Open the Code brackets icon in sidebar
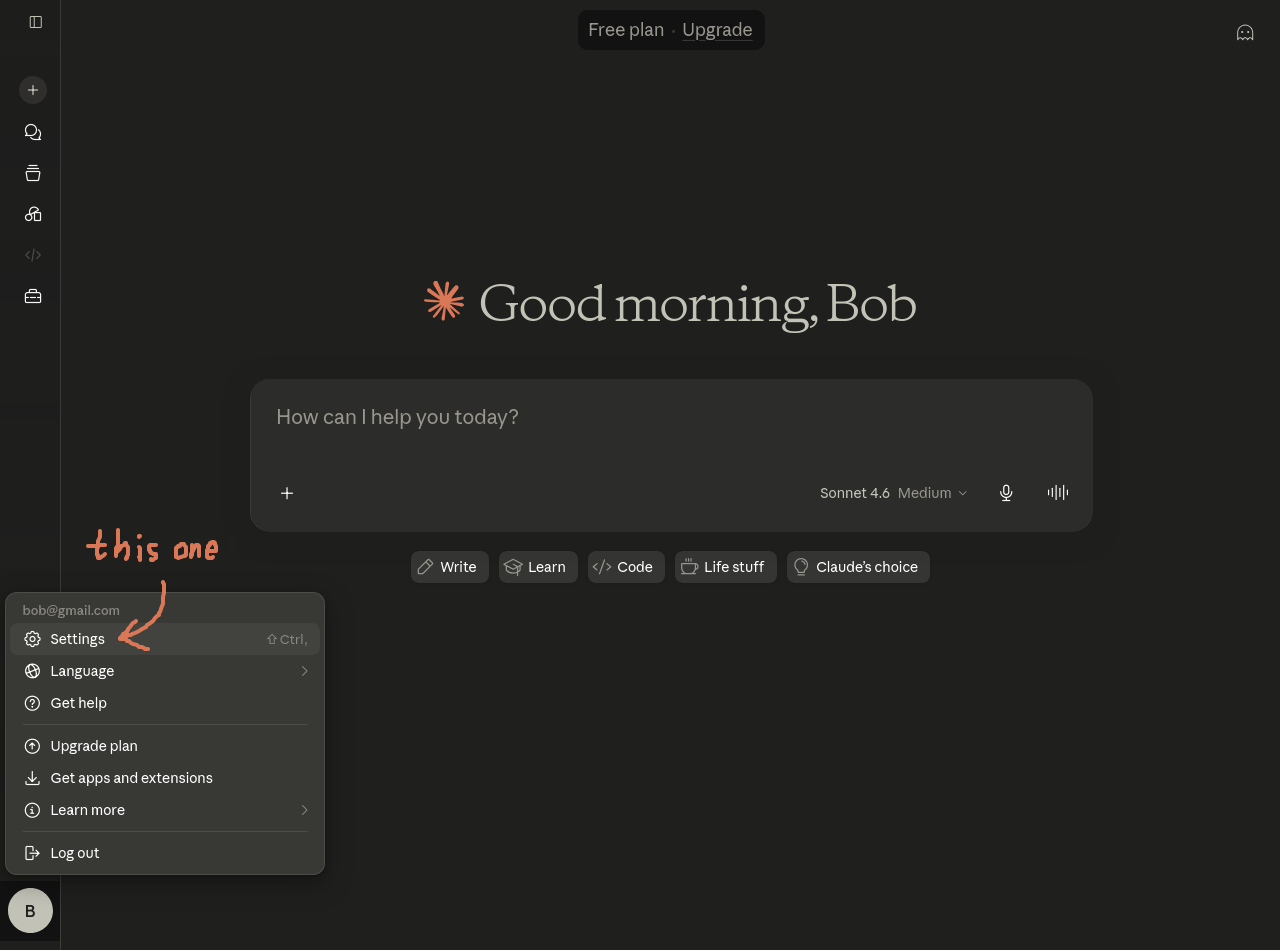The height and width of the screenshot is (951, 1280). coord(33,255)
